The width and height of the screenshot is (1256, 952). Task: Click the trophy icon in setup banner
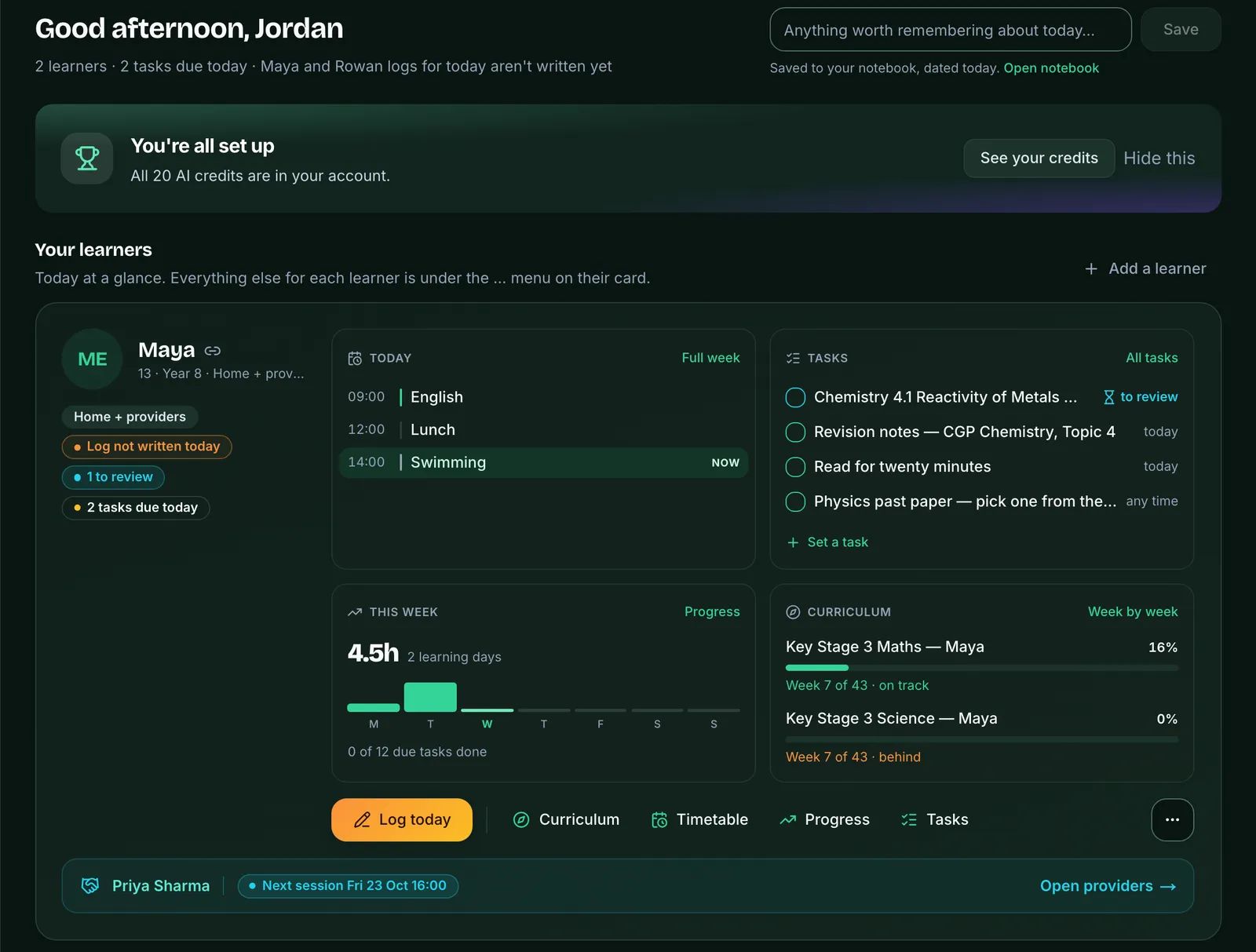coord(87,159)
